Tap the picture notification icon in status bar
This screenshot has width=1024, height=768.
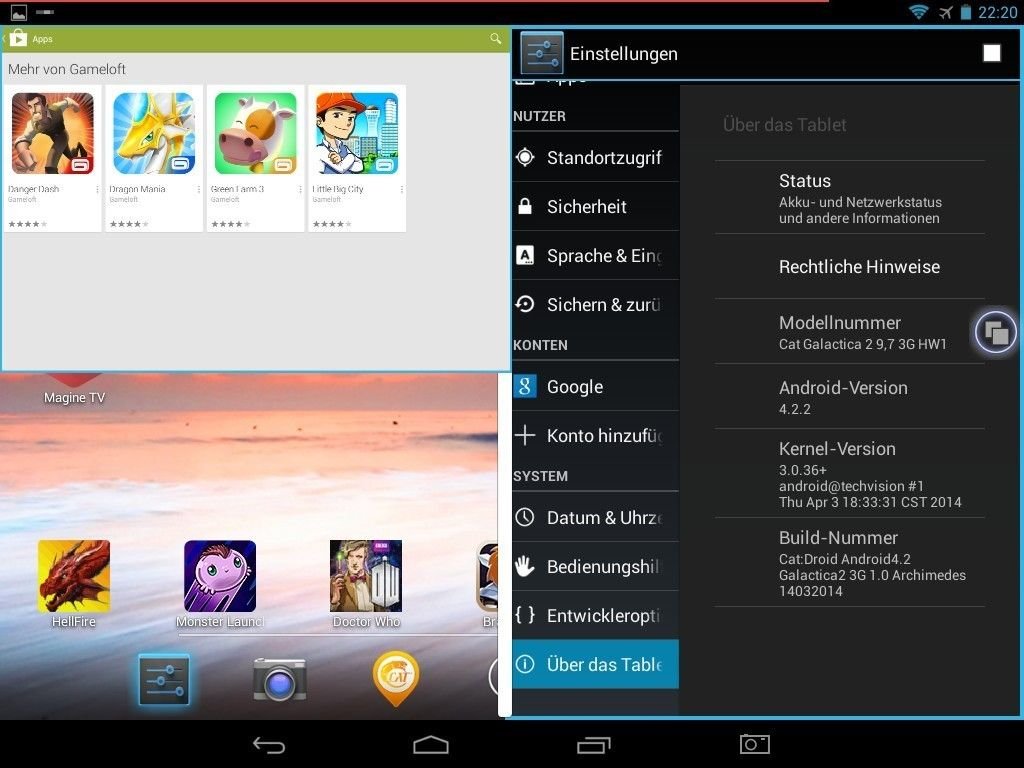[19, 12]
